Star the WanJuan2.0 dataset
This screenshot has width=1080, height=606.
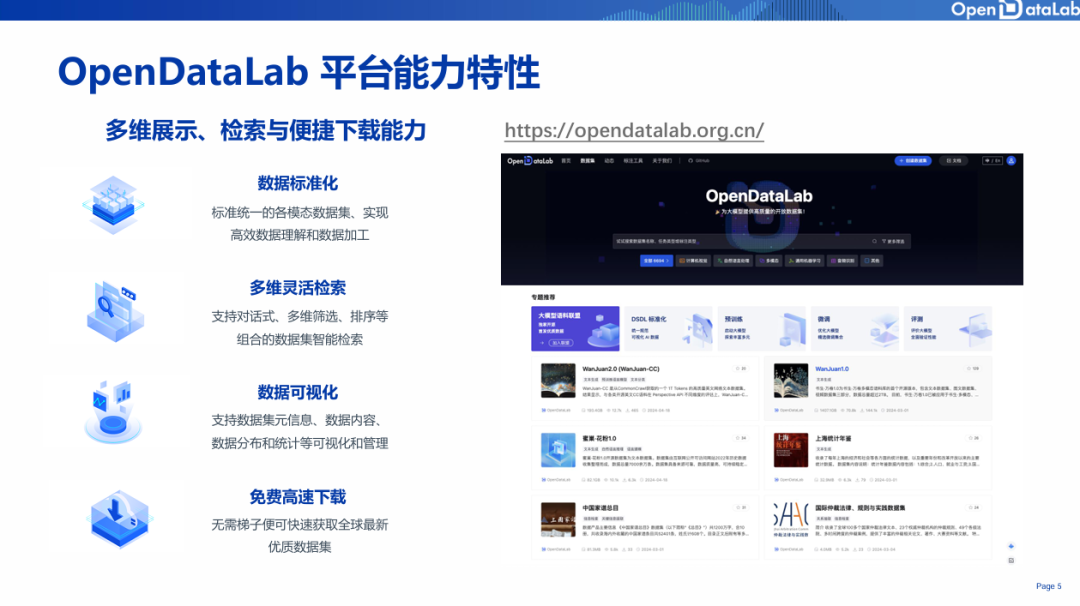tap(740, 369)
